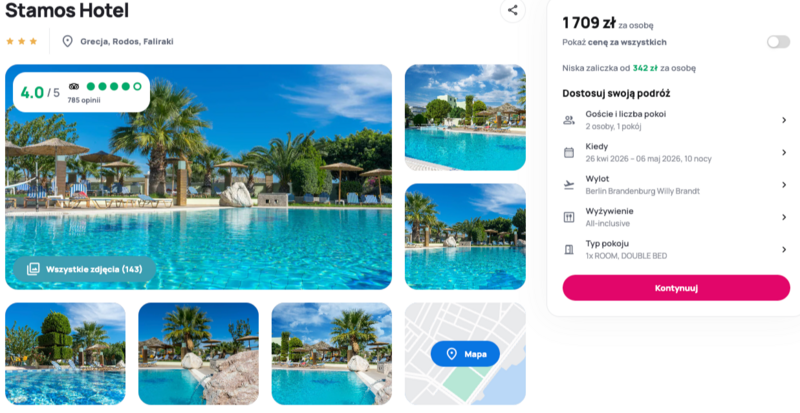Toggle Pokaż cenę za wszystkich switch
The image size is (800, 413).
778,42
